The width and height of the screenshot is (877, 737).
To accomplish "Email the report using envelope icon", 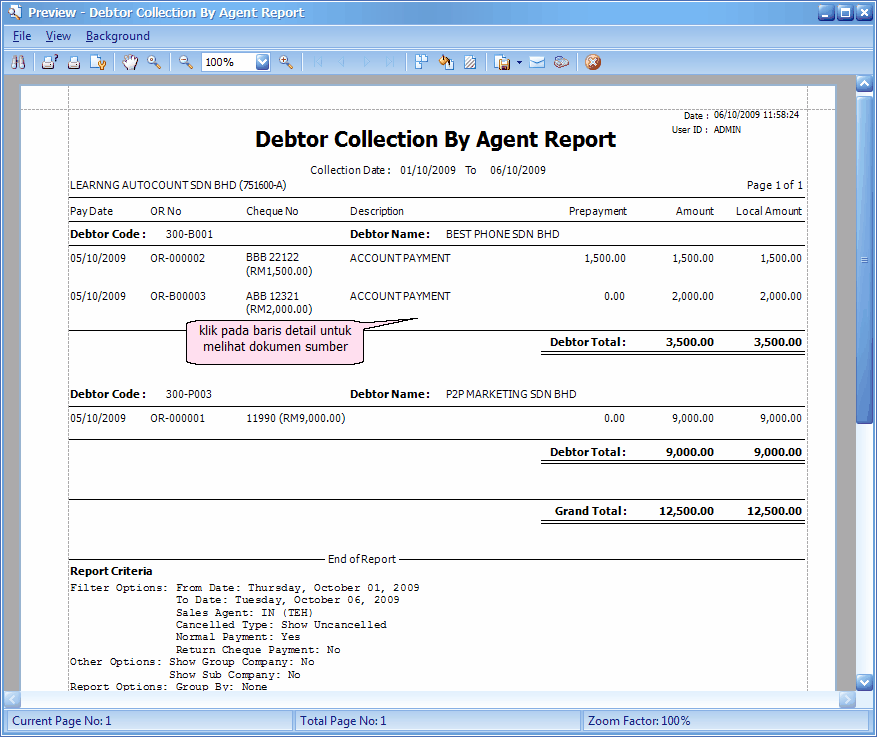I will 537,62.
